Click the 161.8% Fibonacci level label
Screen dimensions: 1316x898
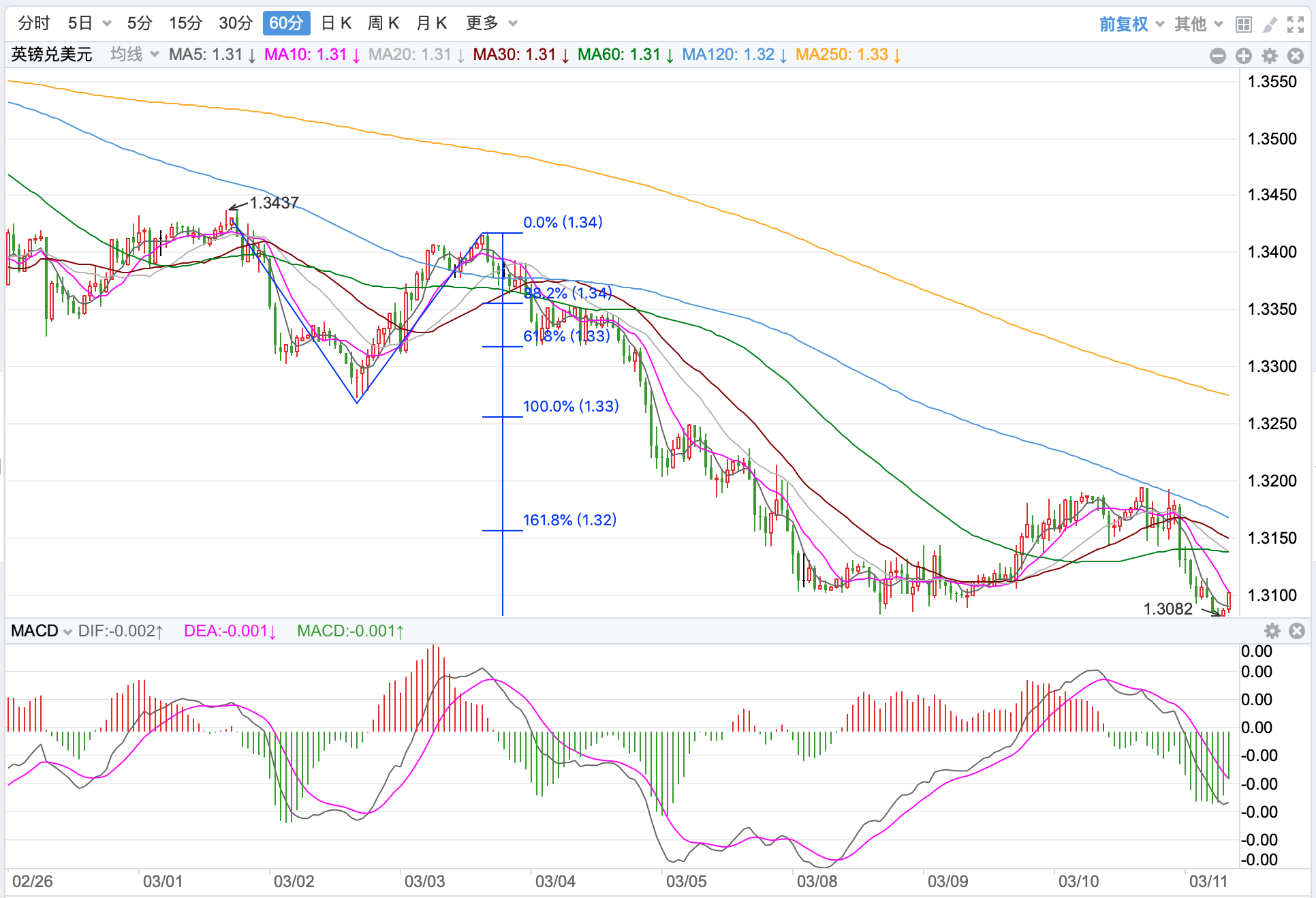click(x=569, y=520)
